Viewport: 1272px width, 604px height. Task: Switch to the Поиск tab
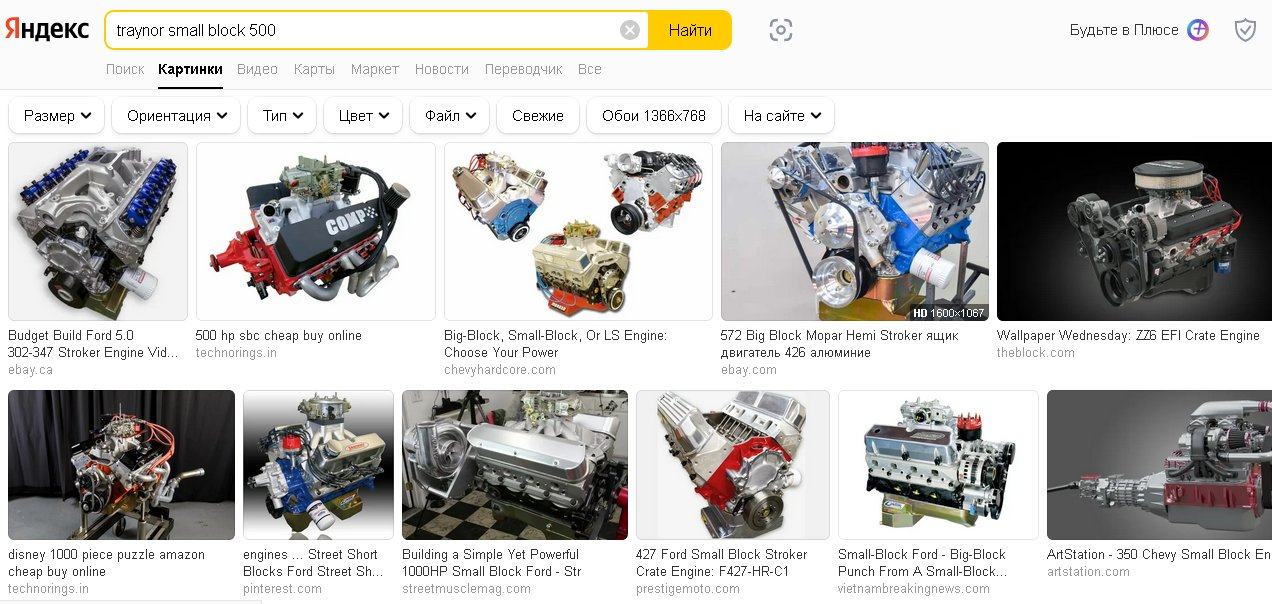[125, 69]
